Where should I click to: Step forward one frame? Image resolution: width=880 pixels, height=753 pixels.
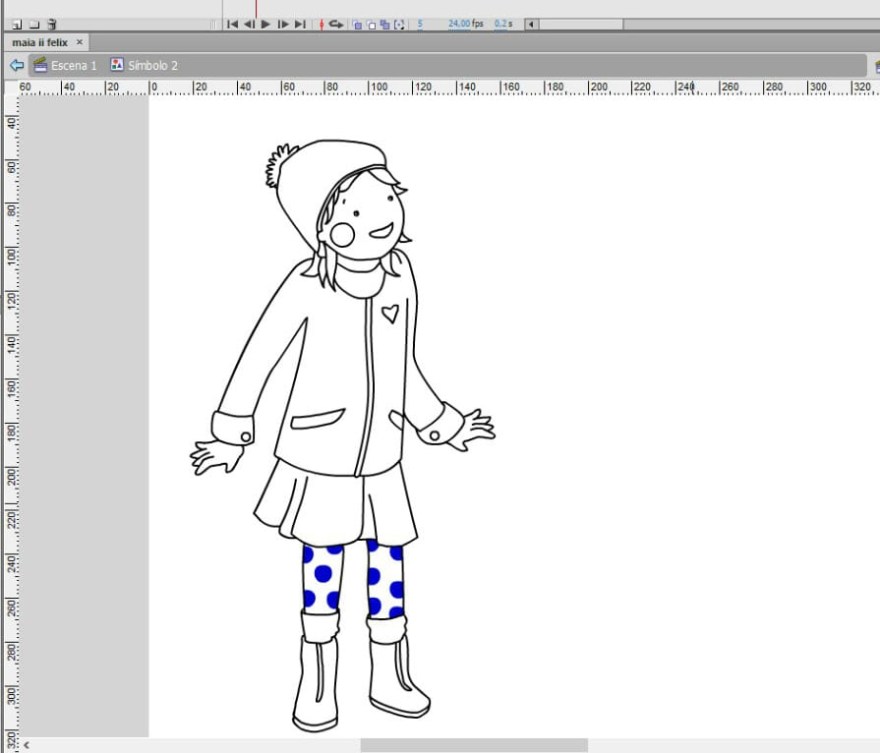click(283, 24)
